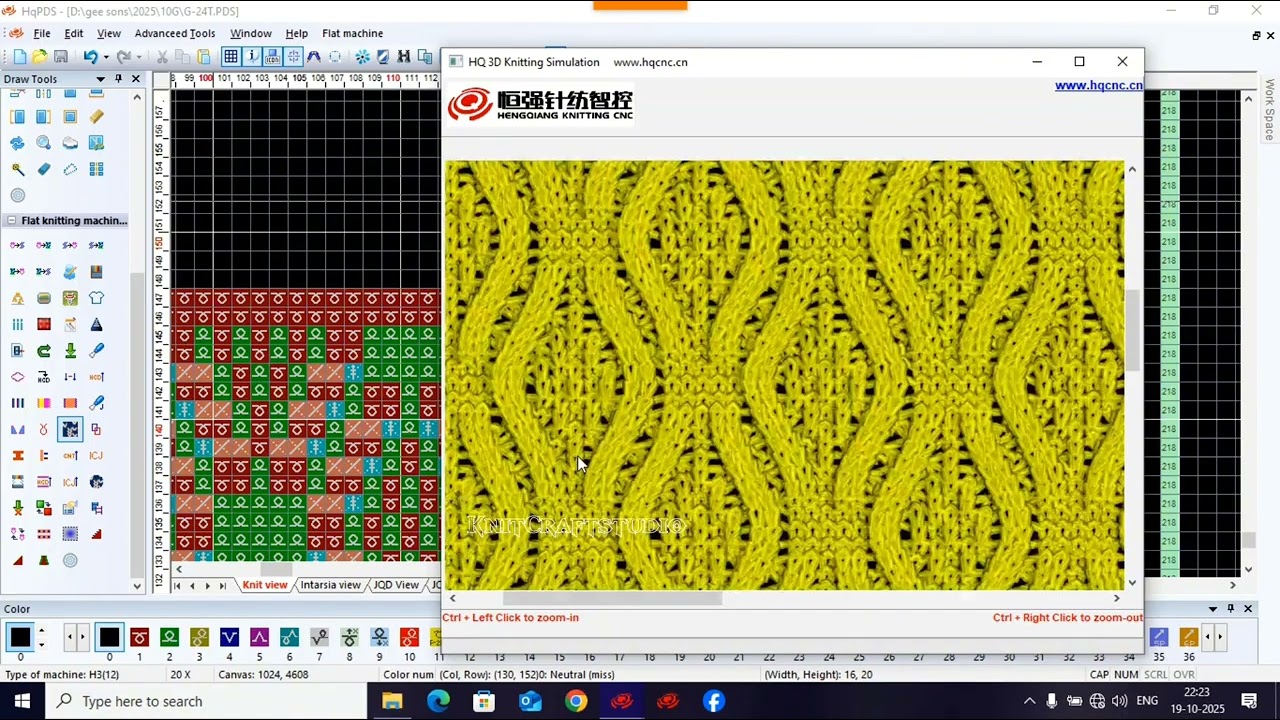1280x720 pixels.
Task: Open the Advanceed Tools menu
Action: pyautogui.click(x=175, y=33)
